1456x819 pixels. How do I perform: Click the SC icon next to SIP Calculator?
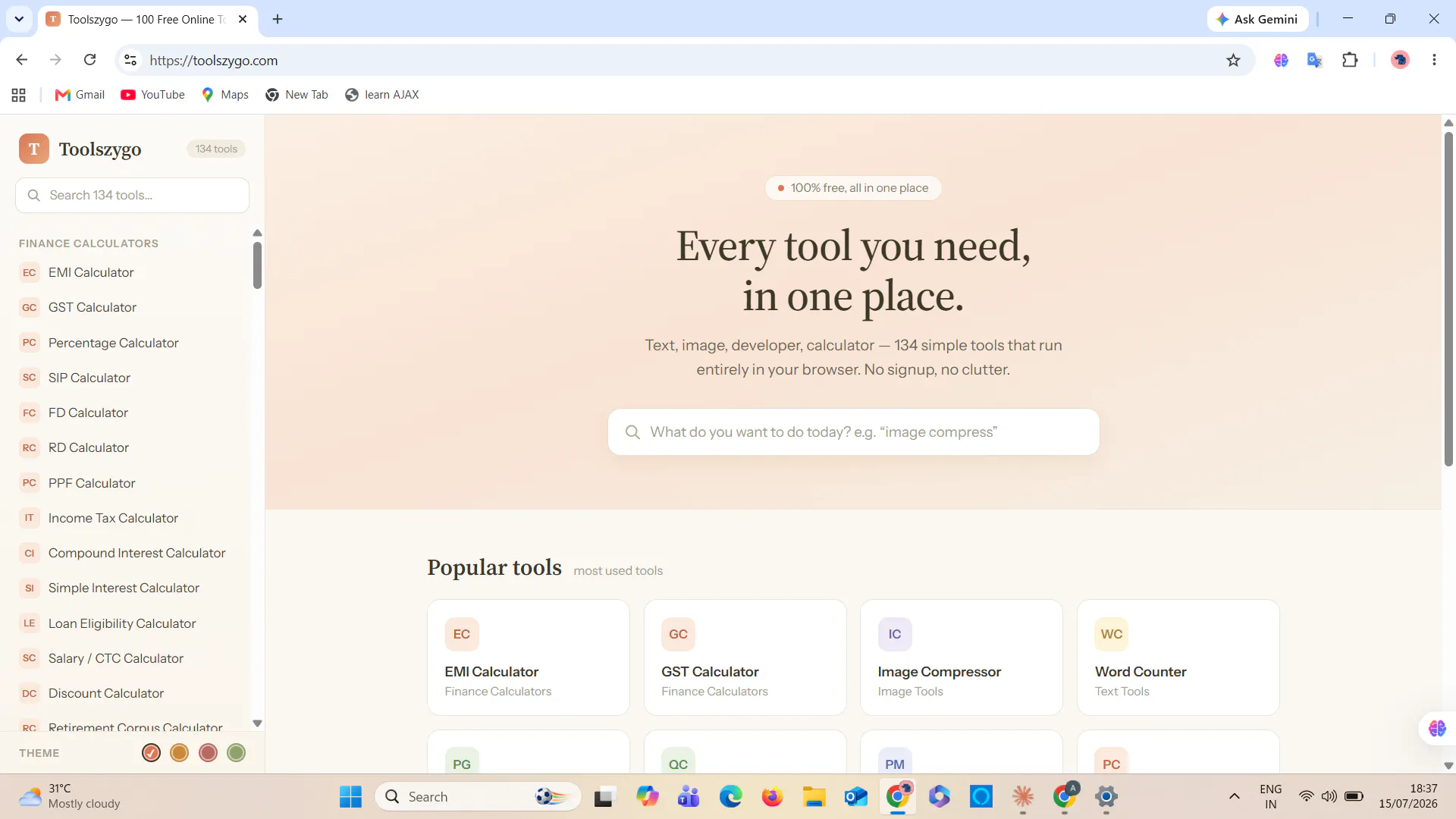29,378
